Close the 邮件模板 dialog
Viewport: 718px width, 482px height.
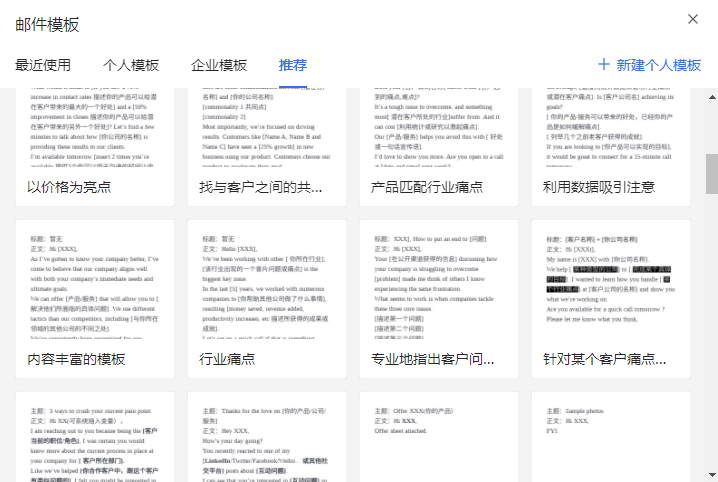click(693, 19)
